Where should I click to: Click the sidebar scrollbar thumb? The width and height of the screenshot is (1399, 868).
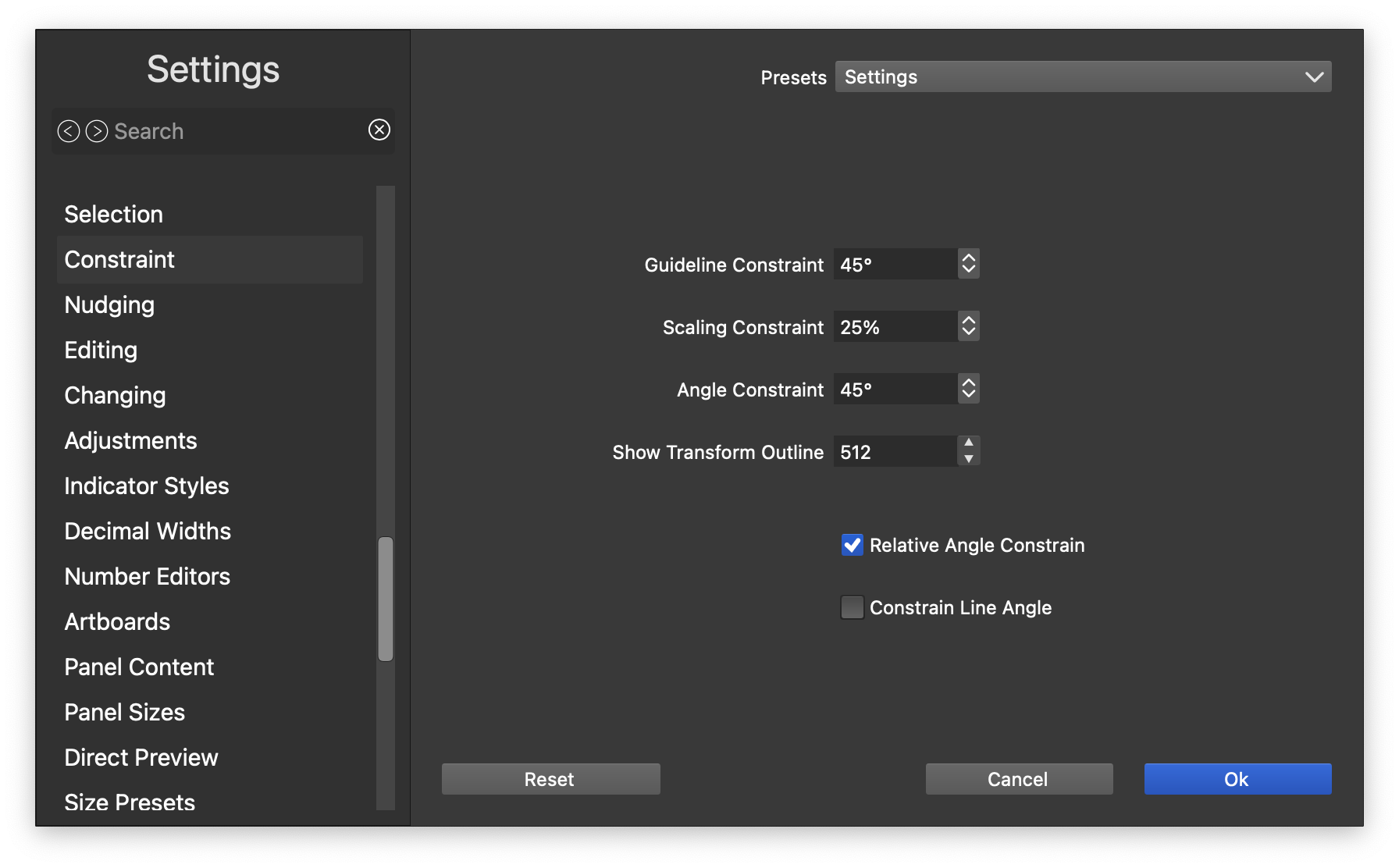(x=386, y=599)
